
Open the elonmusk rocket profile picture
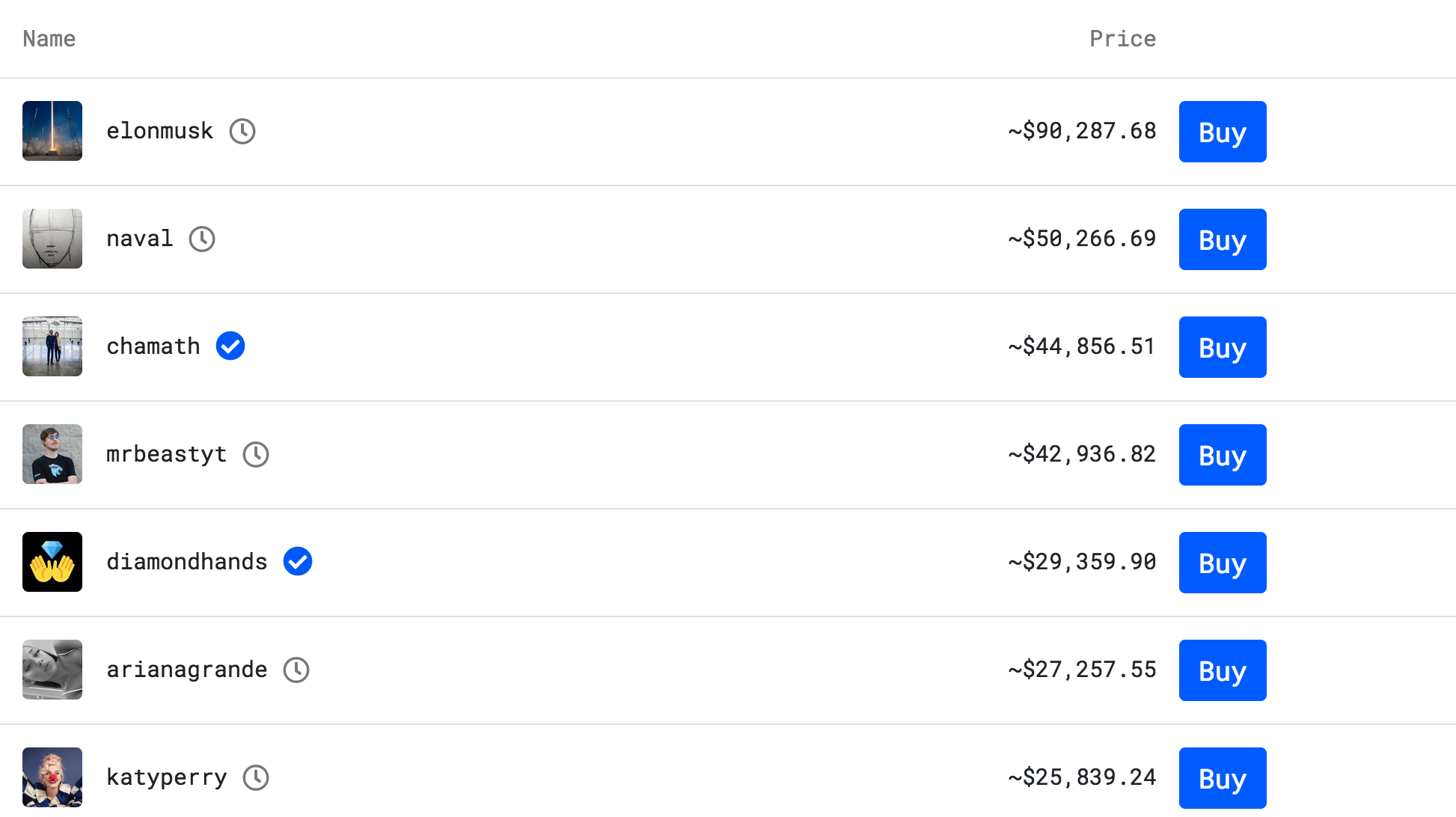point(52,131)
